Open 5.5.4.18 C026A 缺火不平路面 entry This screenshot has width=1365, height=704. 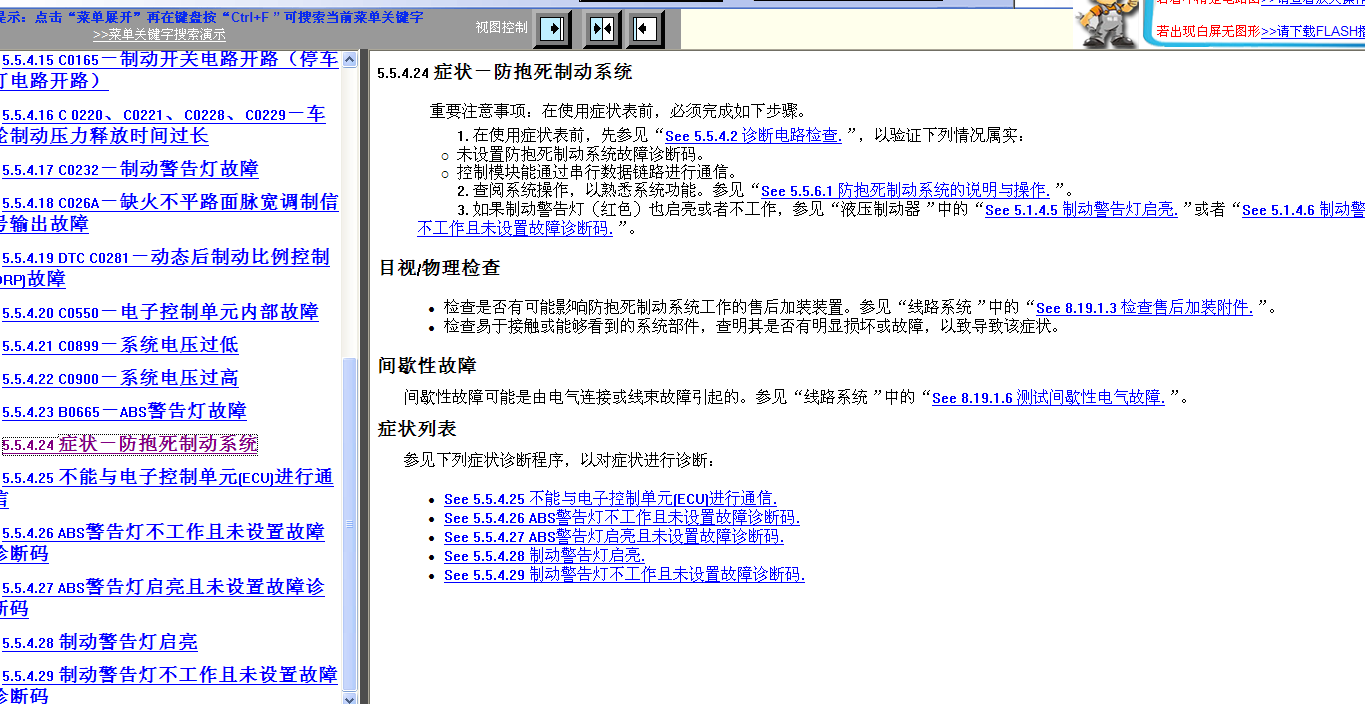tap(169, 212)
